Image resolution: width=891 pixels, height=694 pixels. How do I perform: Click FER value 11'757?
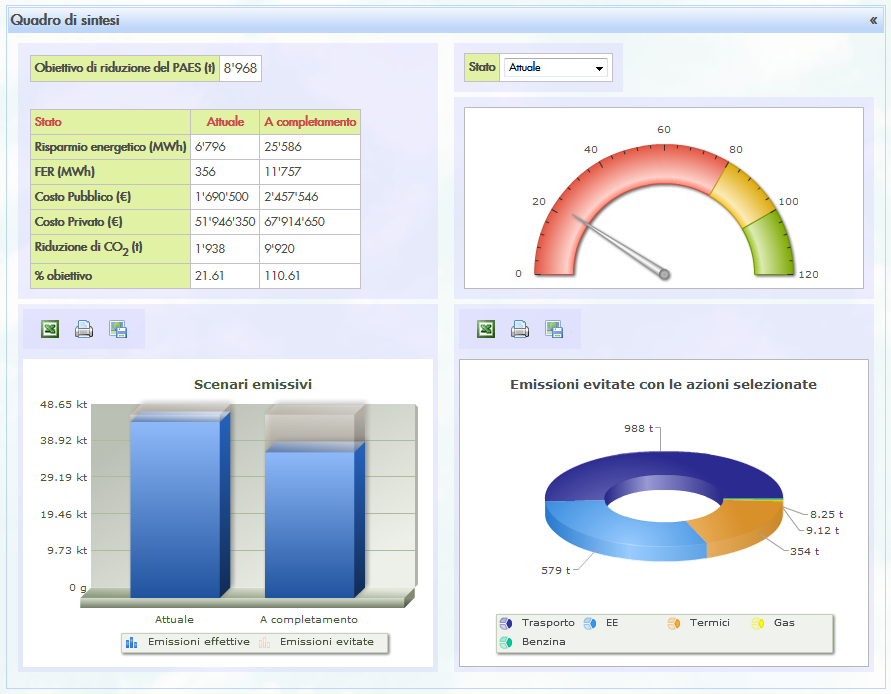coord(310,172)
